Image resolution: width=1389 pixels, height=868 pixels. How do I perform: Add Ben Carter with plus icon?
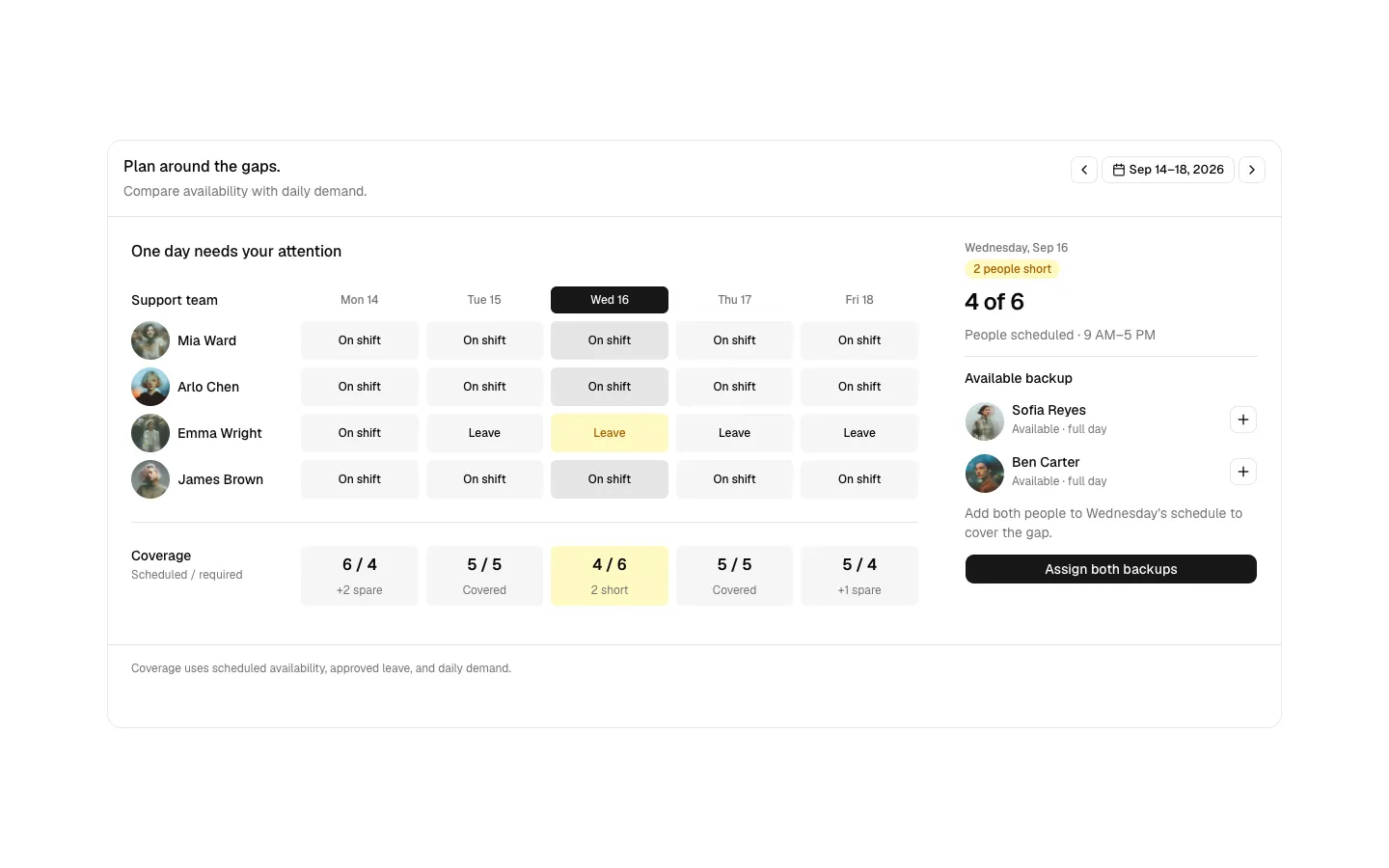[1243, 472]
